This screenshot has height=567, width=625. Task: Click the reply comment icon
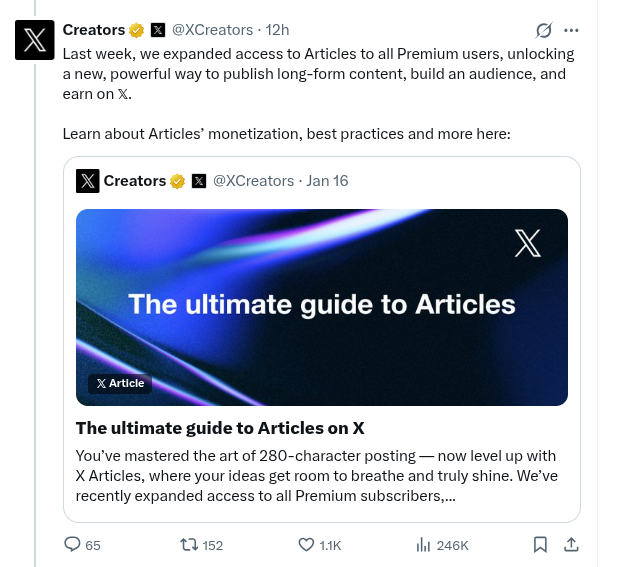click(x=72, y=545)
